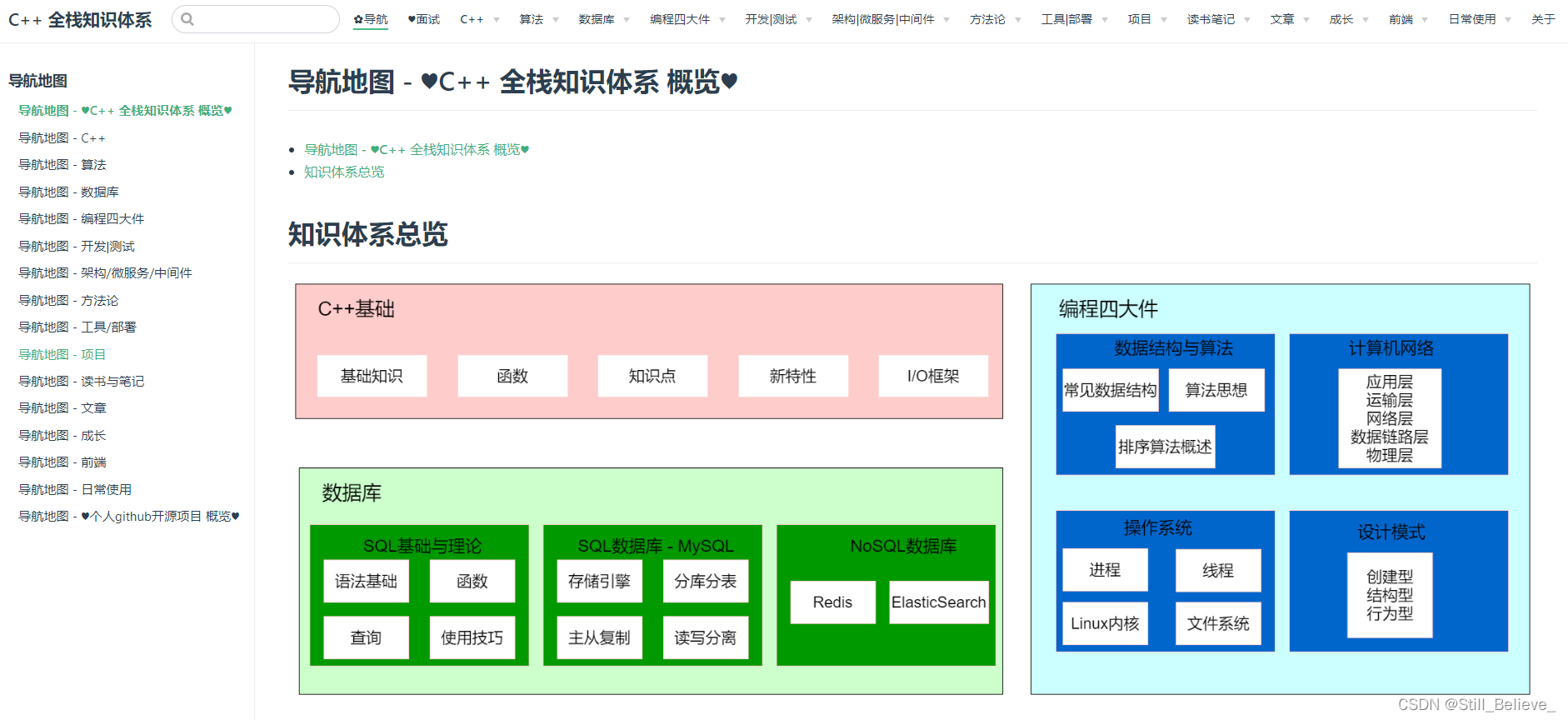Open sidebar item 导航地图 - 工具/部署
Viewport: 1568px width, 720px height.
[x=77, y=327]
